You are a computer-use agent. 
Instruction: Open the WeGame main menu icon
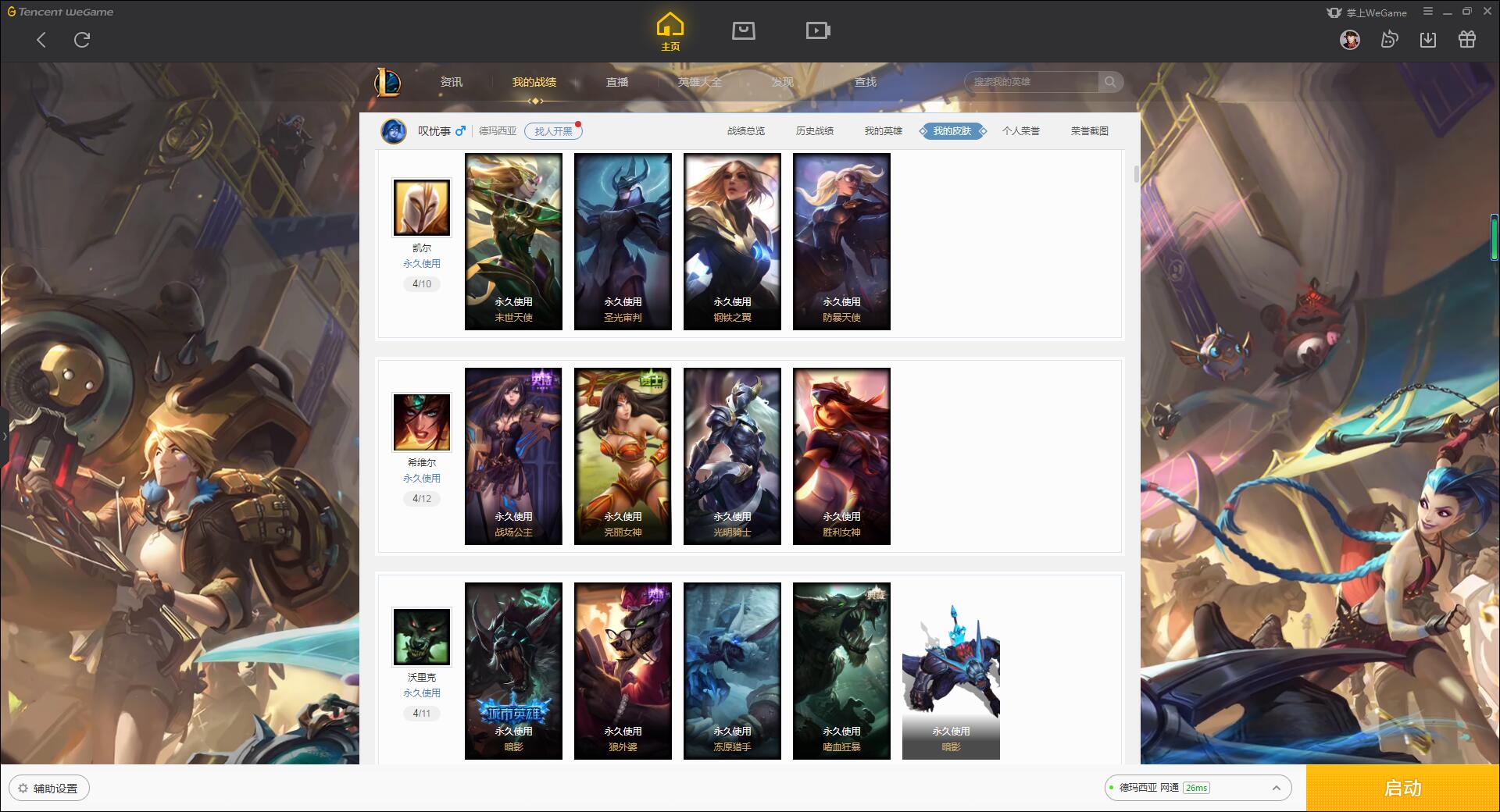pyautogui.click(x=1428, y=12)
